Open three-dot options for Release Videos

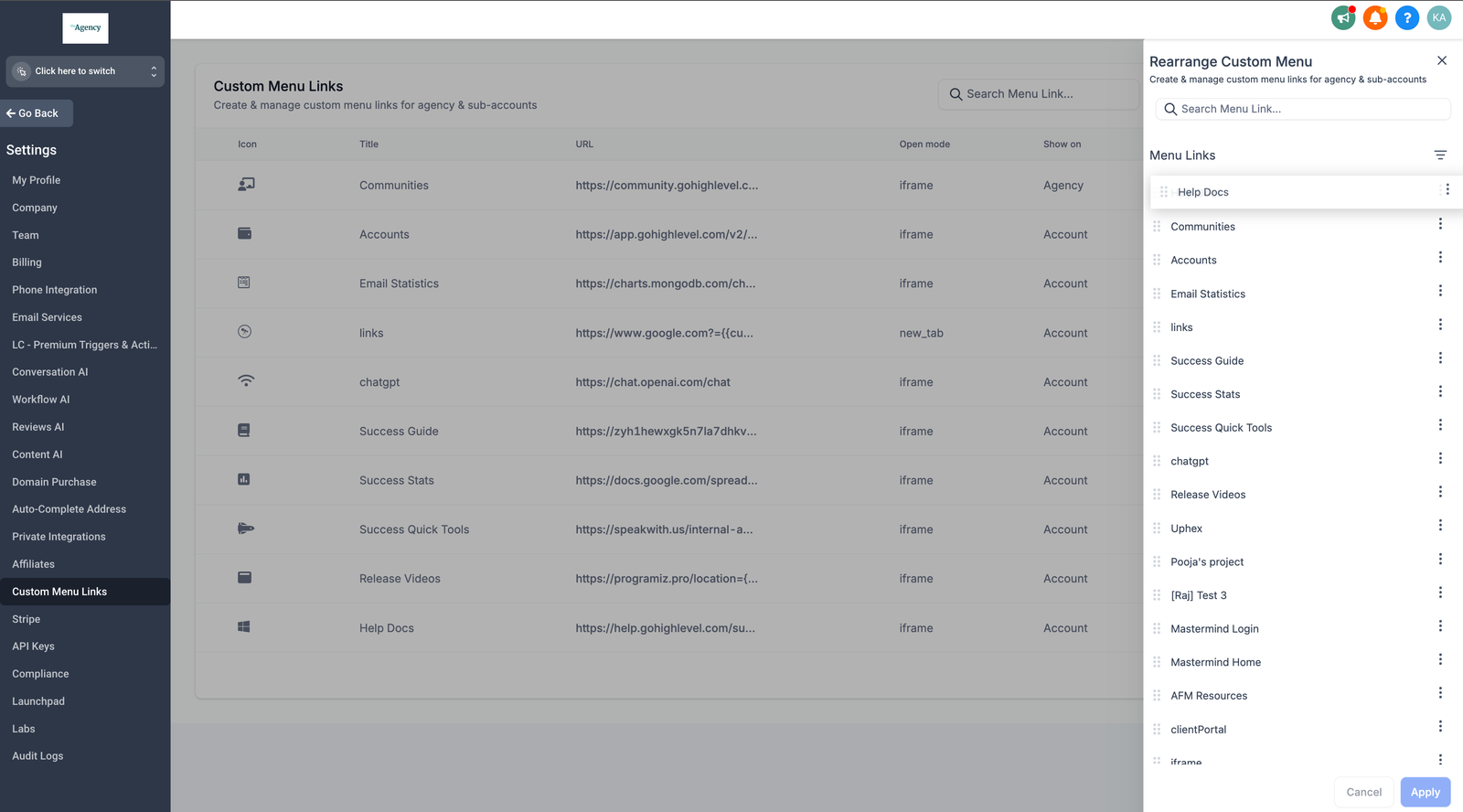[1440, 492]
